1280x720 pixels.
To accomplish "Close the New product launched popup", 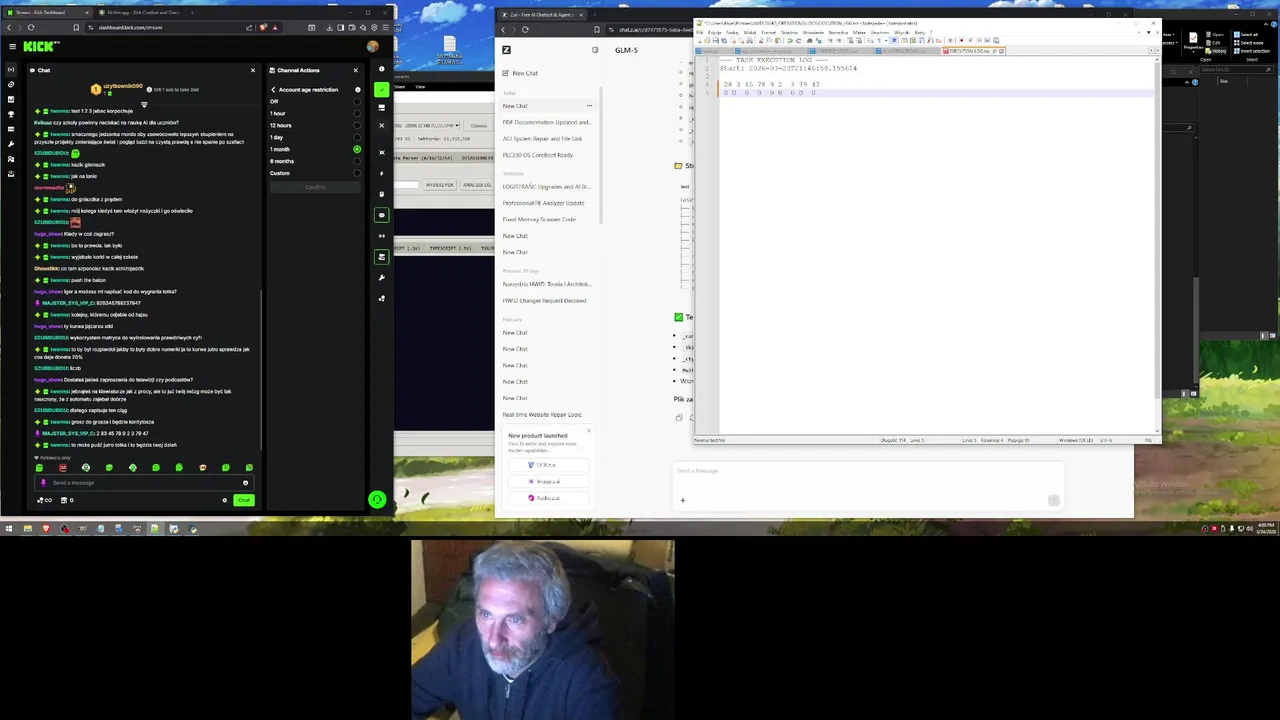I will point(588,431).
